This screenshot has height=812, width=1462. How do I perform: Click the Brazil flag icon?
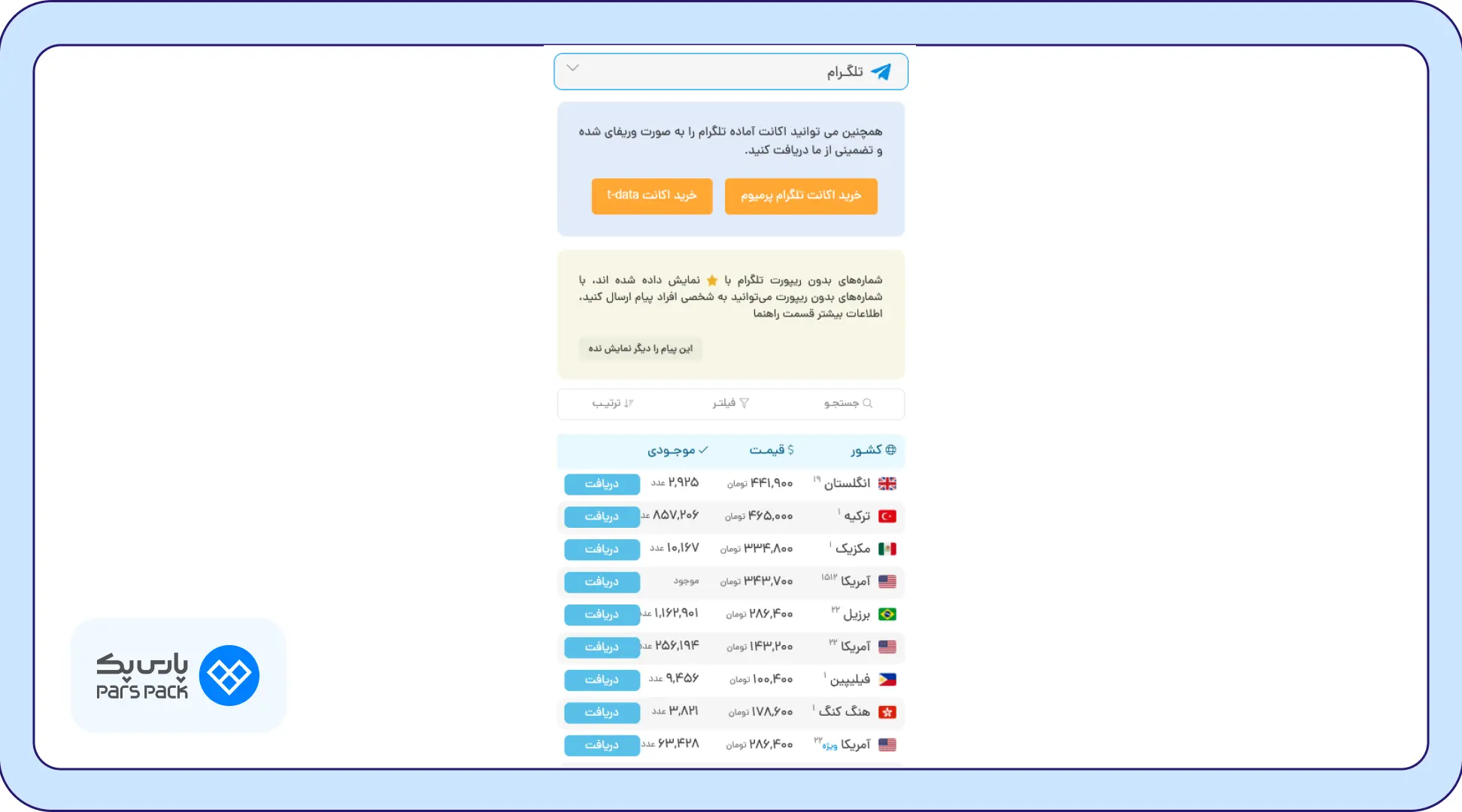click(887, 614)
